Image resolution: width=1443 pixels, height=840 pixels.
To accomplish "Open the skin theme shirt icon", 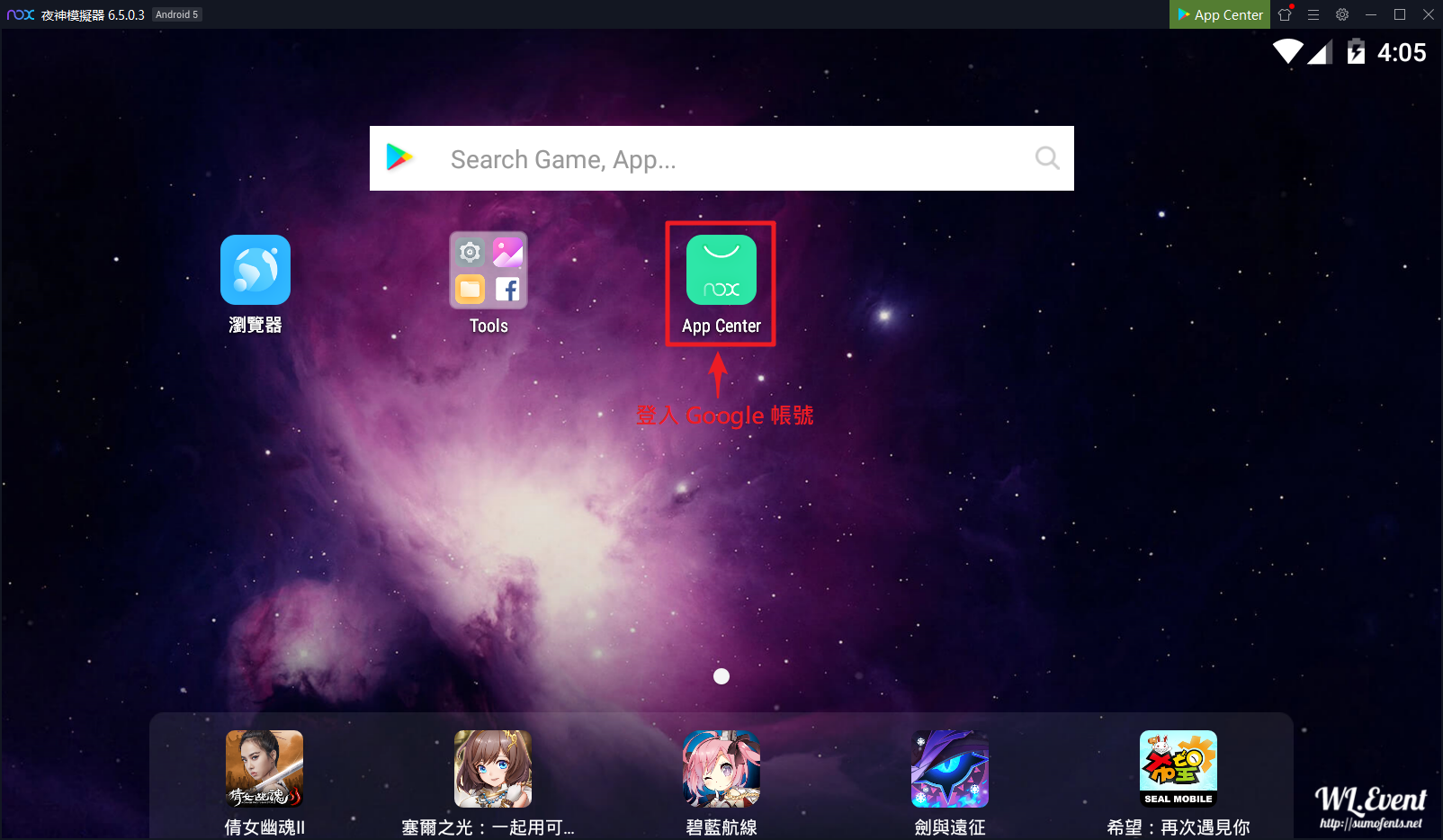I will pos(1285,14).
